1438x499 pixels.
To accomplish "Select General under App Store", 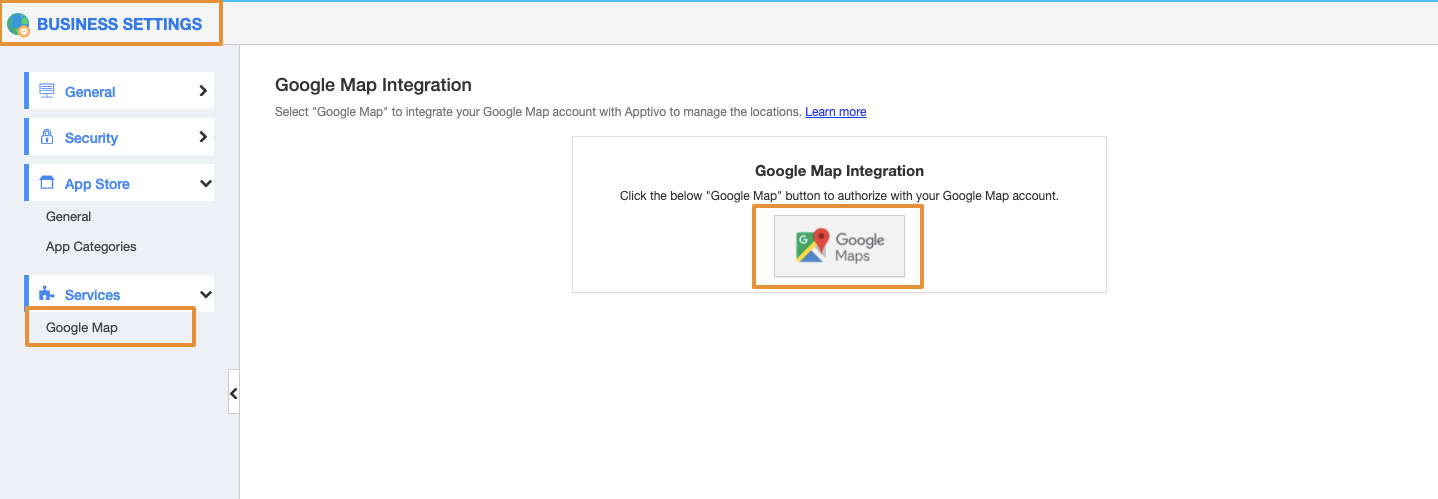I will 68,216.
